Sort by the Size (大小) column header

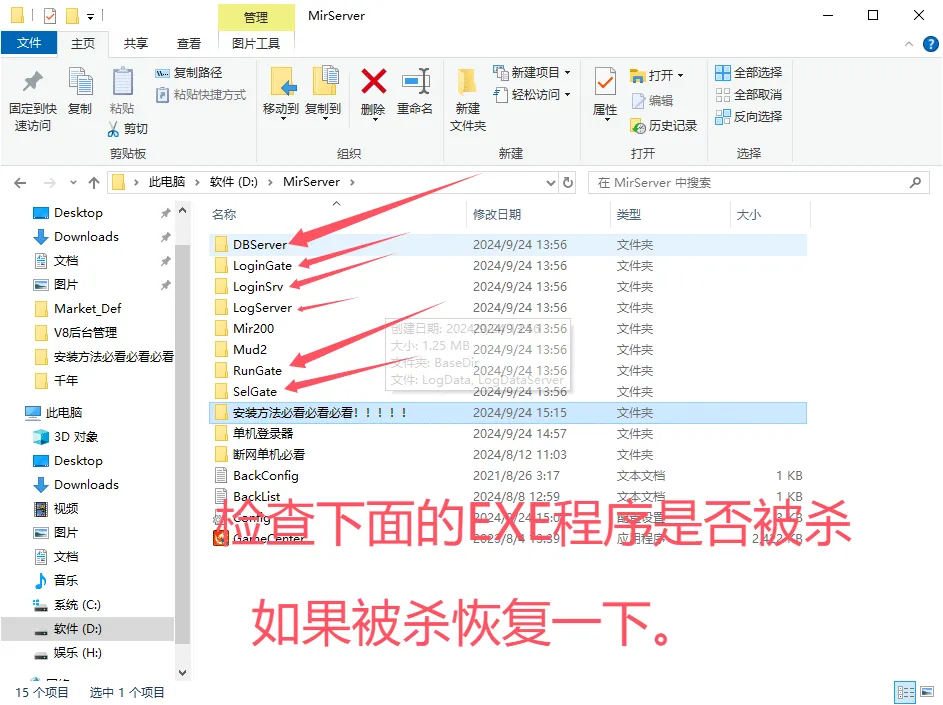pyautogui.click(x=749, y=215)
